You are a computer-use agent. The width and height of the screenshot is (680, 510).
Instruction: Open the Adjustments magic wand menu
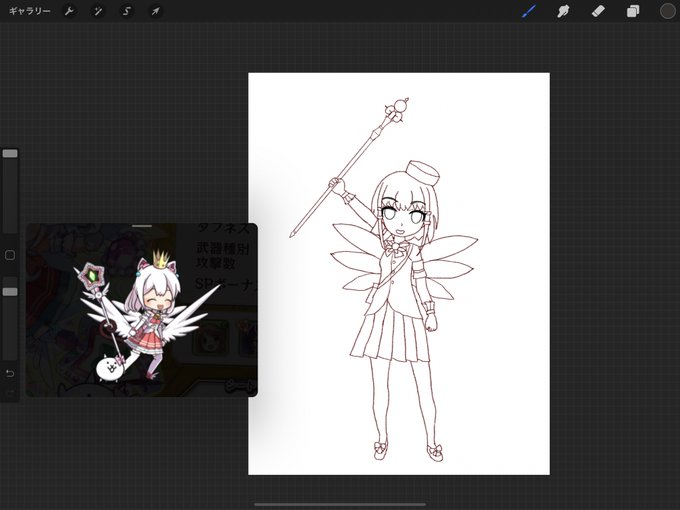tap(98, 11)
